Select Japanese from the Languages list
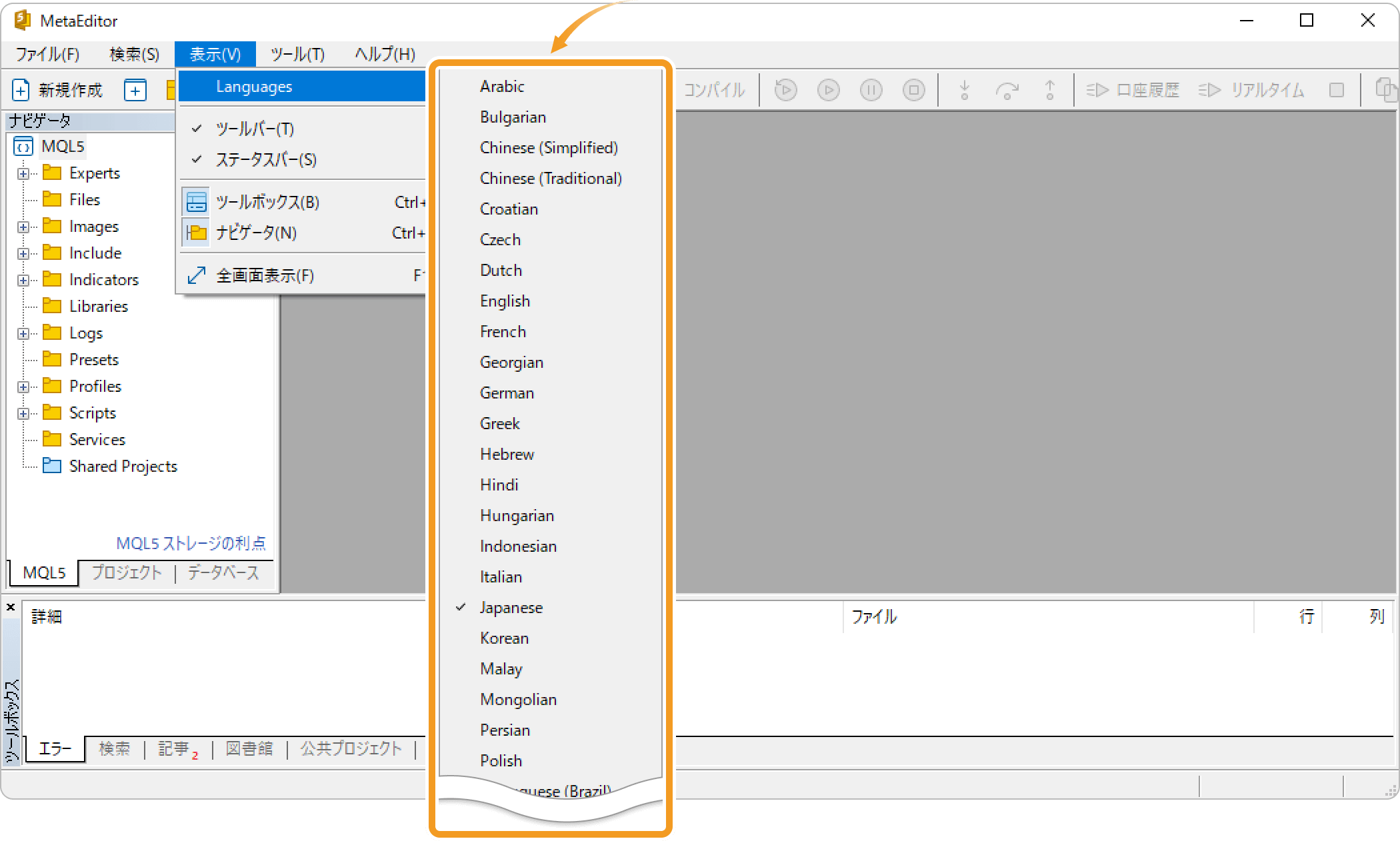The height and width of the screenshot is (841, 1400). 510,607
